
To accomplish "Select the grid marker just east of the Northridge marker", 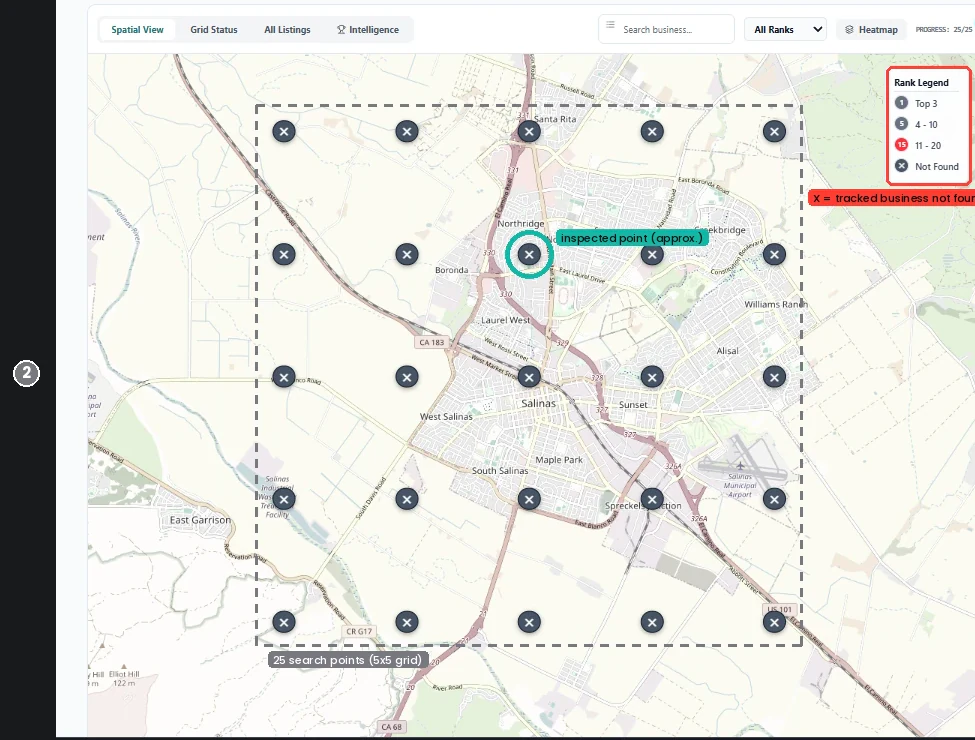I will coord(652,254).
